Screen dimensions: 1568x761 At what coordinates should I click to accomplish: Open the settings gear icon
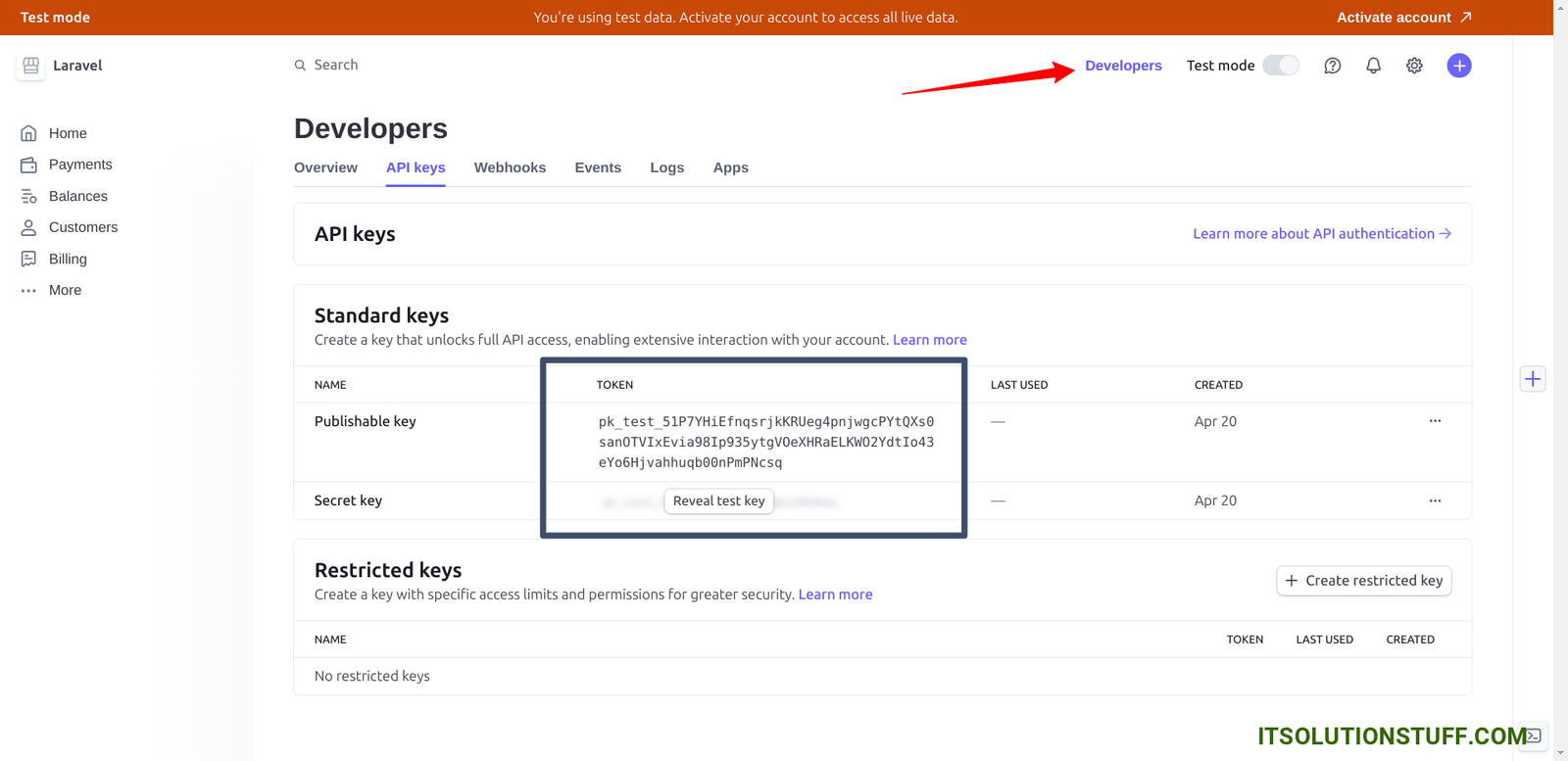[x=1414, y=66]
